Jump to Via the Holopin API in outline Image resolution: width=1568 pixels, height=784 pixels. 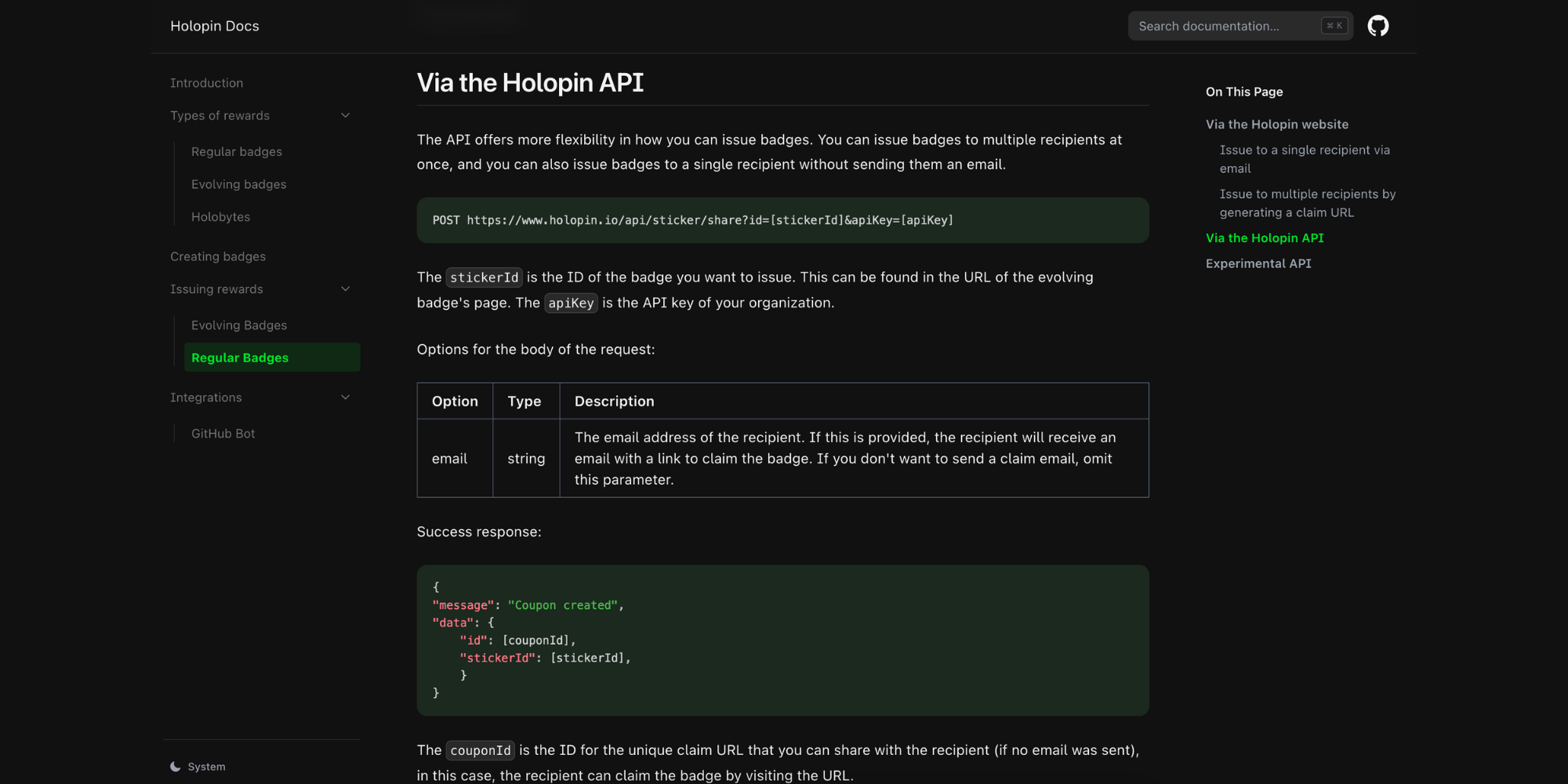(x=1265, y=238)
